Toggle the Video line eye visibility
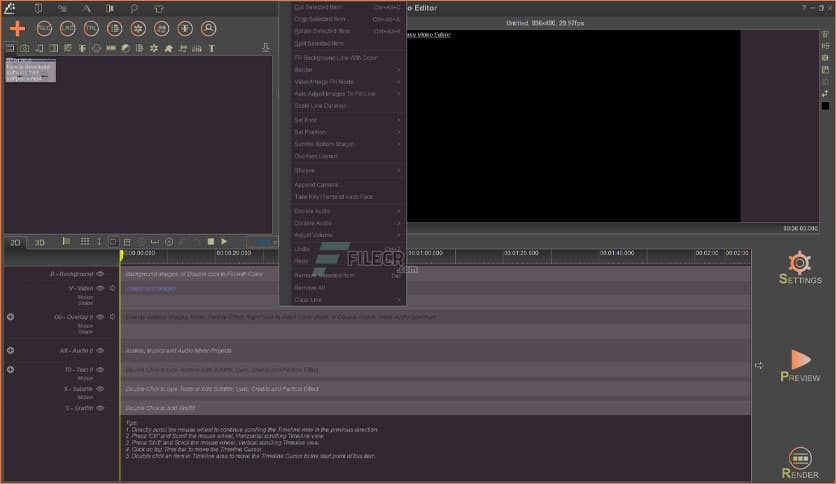836x484 pixels. point(100,288)
